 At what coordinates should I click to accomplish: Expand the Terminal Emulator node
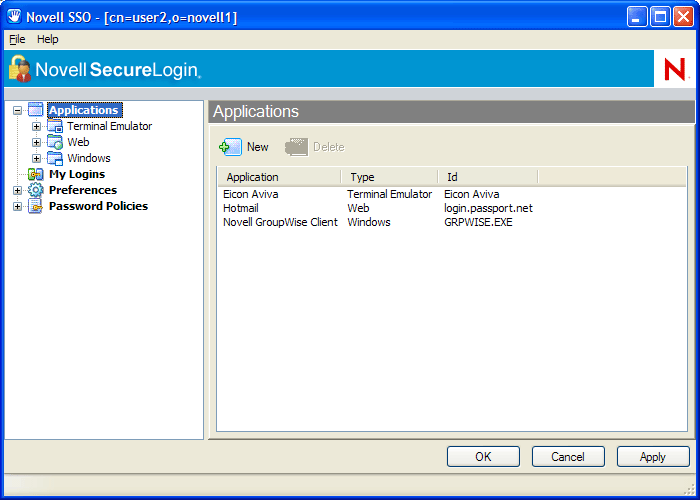[37, 126]
